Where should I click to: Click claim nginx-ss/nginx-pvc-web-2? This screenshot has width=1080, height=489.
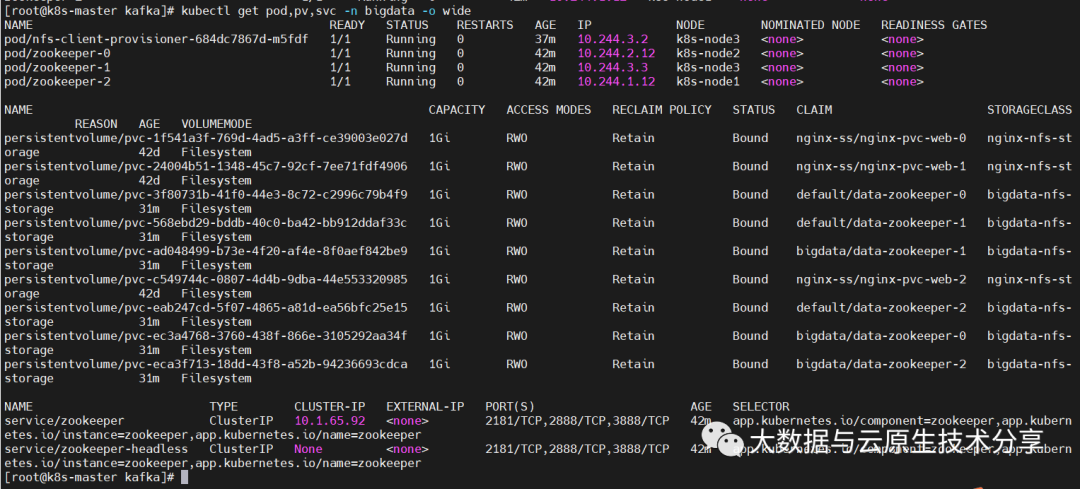[881, 280]
